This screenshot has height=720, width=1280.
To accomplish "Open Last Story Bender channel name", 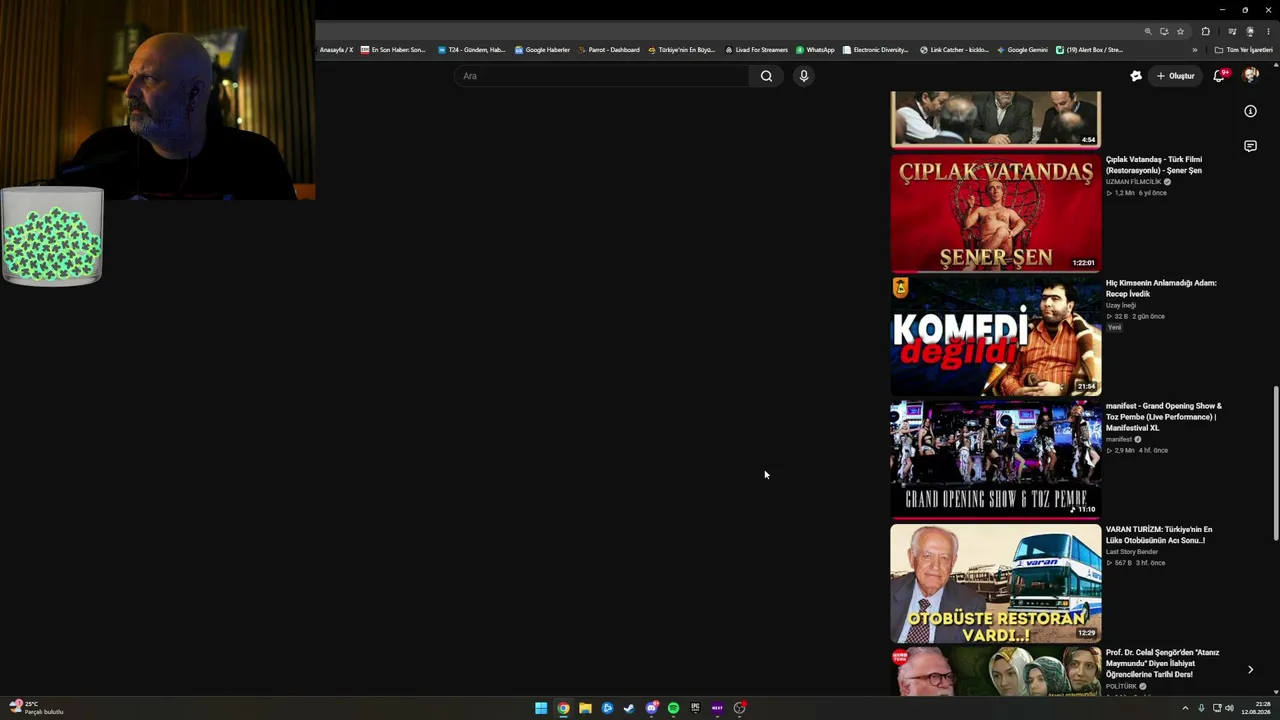I will point(1132,552).
